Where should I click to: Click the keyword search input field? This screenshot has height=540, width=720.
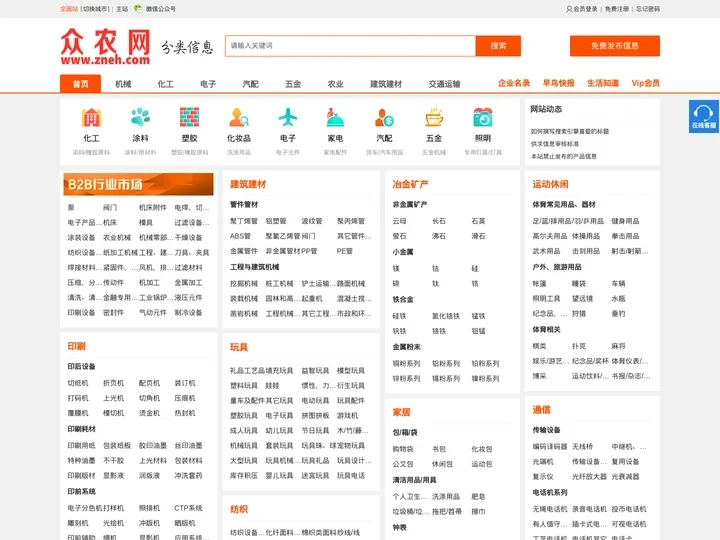point(350,45)
